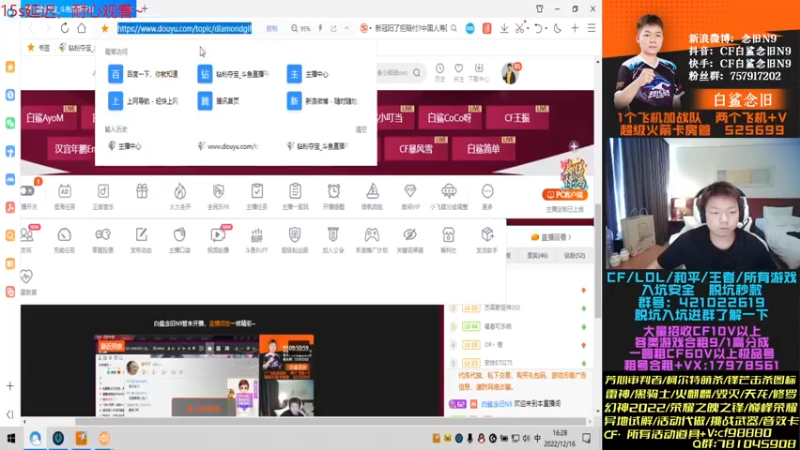Toggle night mode moon icon
The width and height of the screenshot is (800, 450).
558,29
